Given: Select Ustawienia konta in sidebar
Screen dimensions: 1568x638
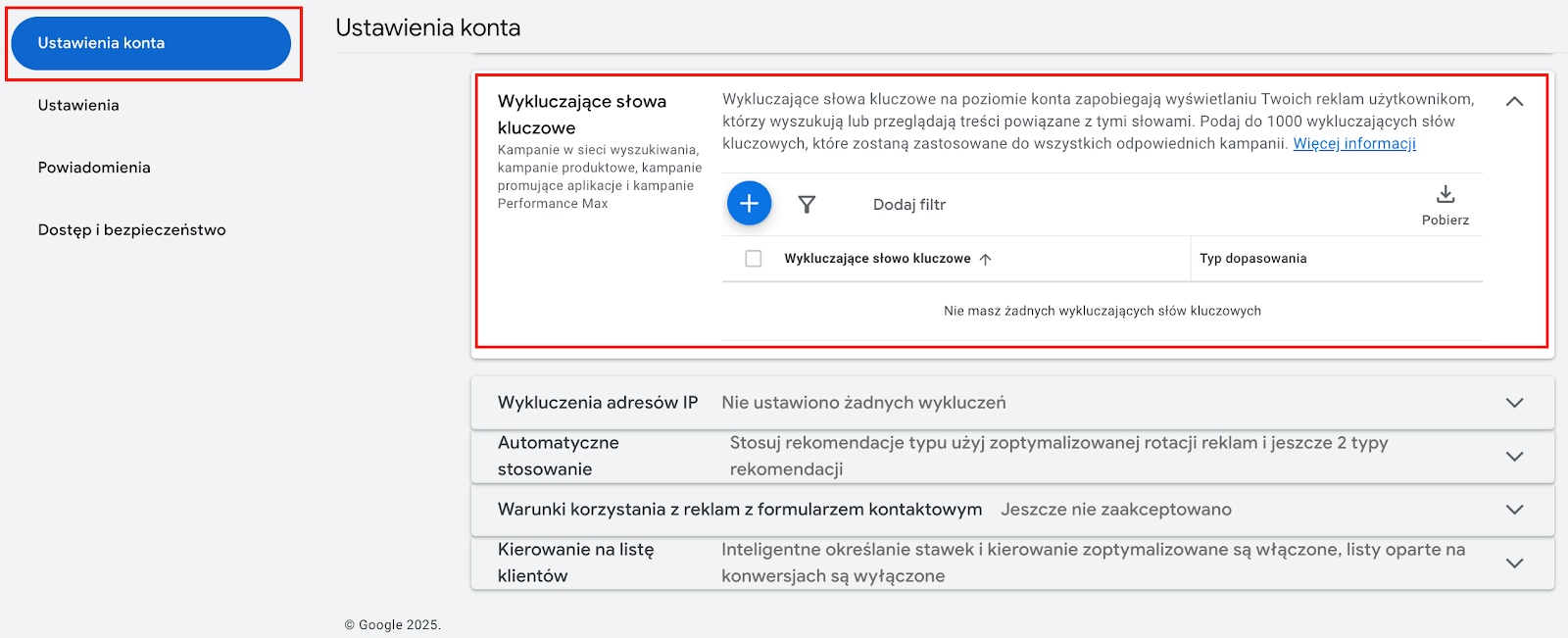Looking at the screenshot, I should 151,43.
